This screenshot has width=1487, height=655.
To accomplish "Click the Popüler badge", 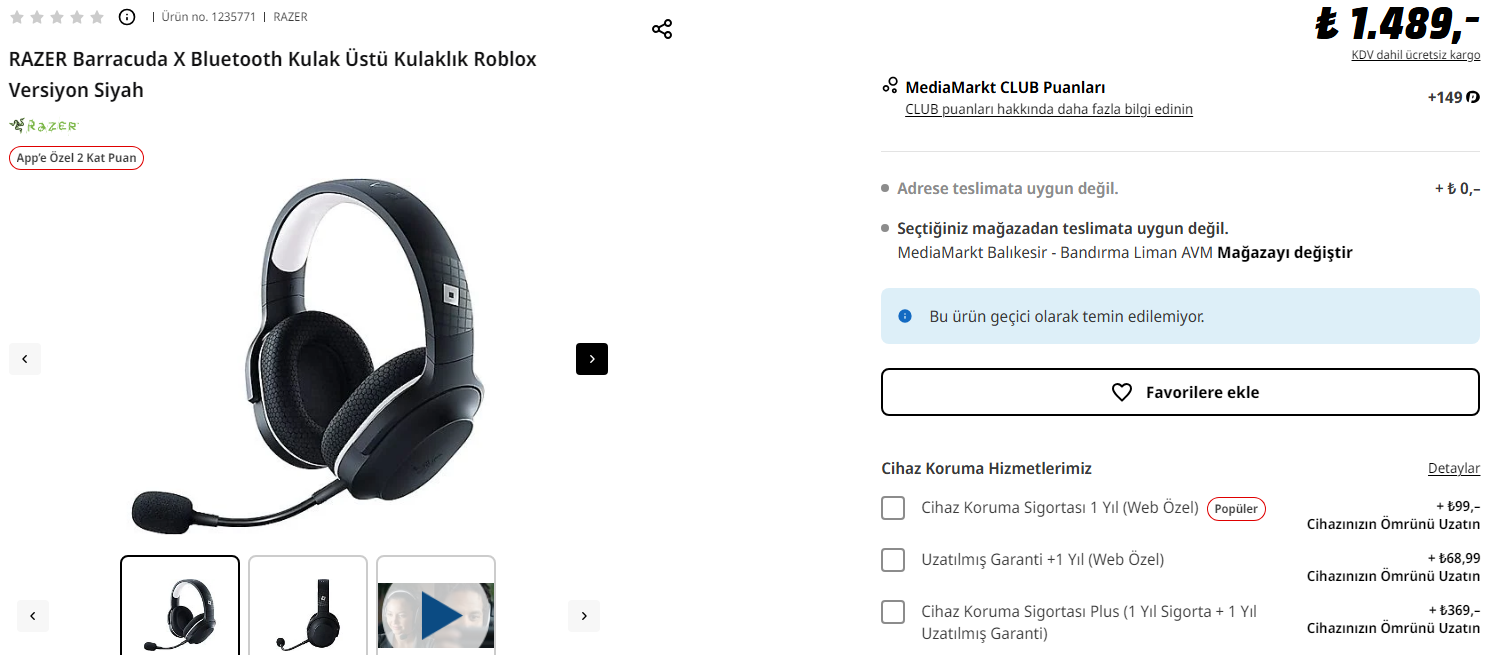I will click(x=1236, y=509).
